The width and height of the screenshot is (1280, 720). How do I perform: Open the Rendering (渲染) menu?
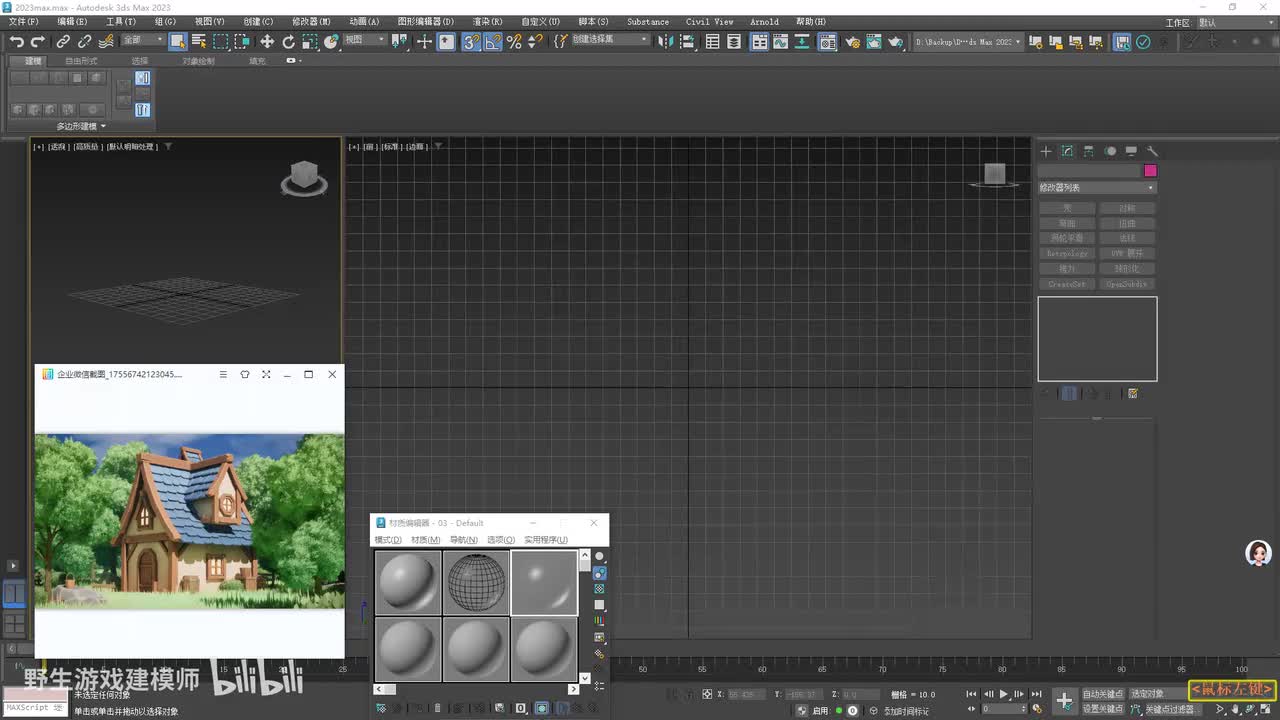pos(487,21)
